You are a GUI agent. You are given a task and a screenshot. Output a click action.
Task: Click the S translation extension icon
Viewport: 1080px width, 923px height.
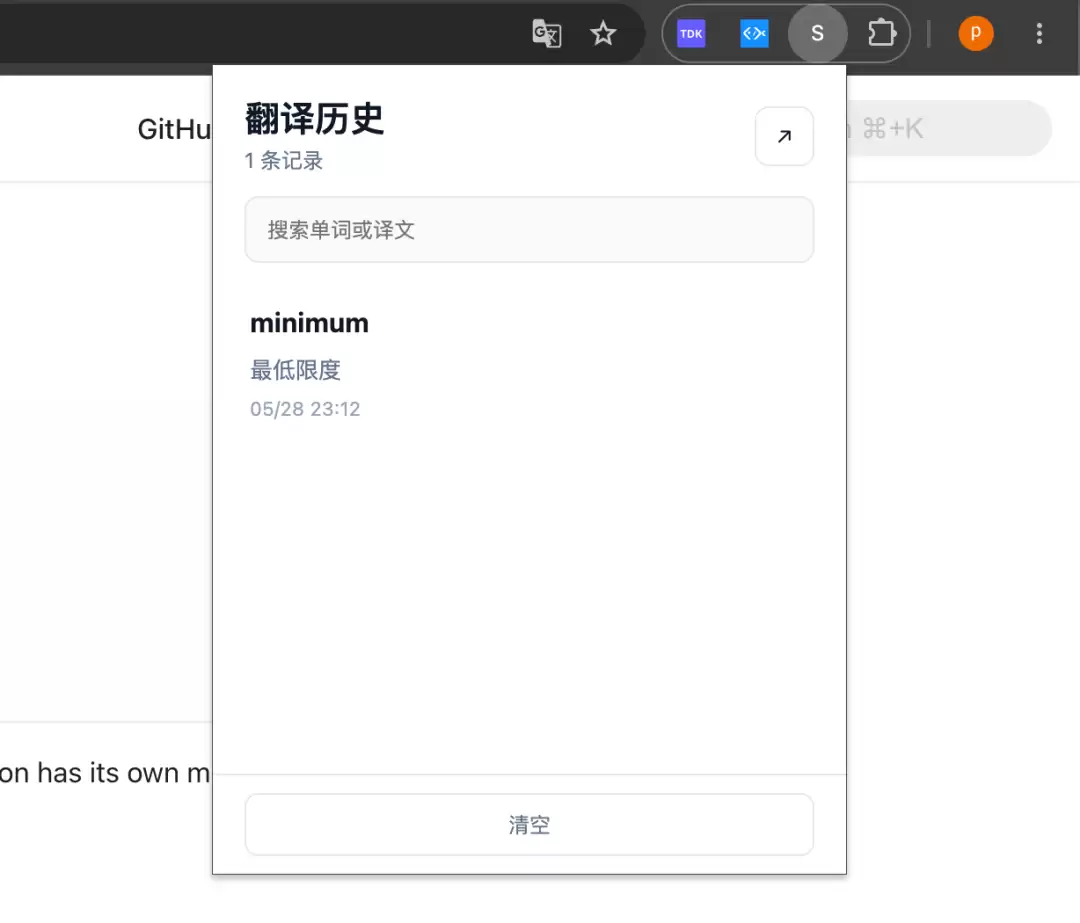817,33
